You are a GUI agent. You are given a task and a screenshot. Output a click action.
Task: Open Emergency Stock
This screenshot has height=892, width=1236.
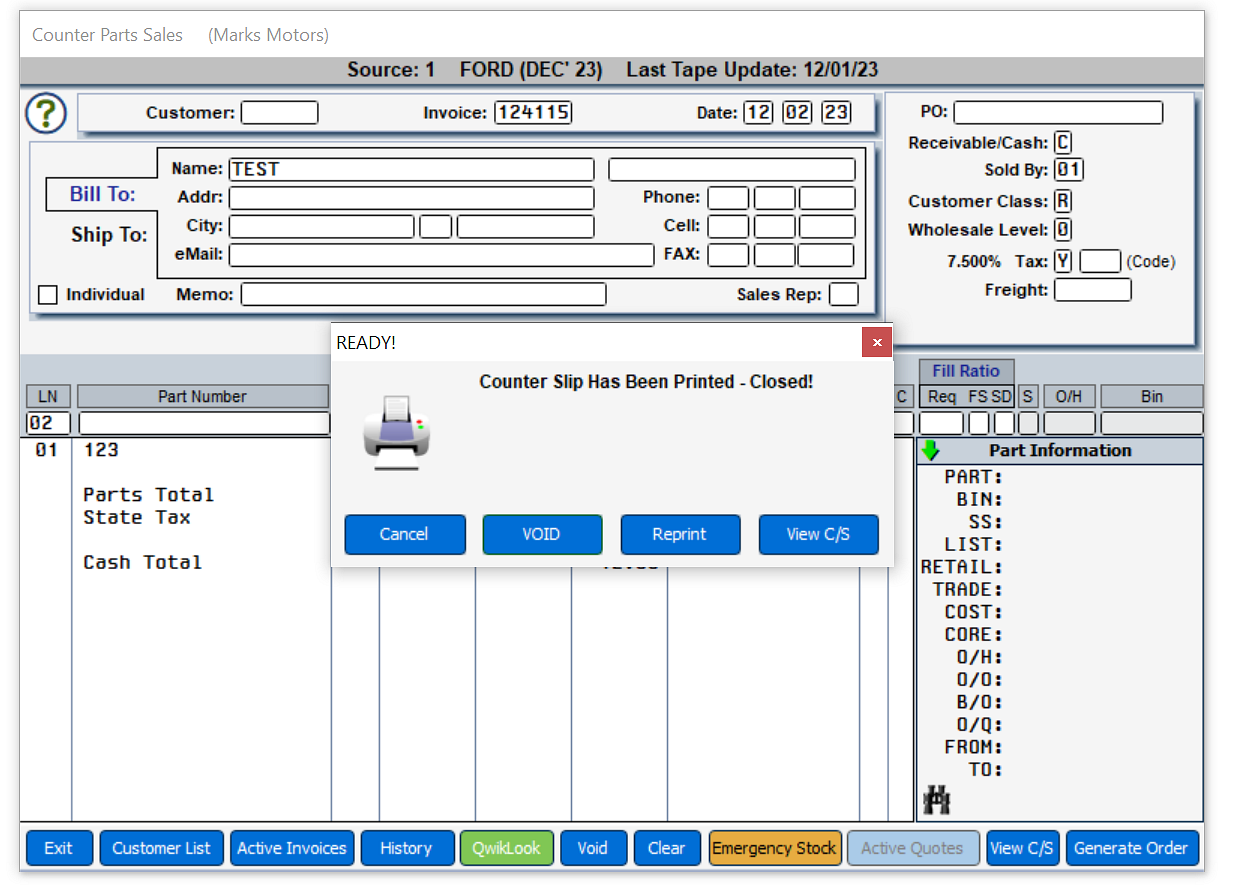click(775, 847)
